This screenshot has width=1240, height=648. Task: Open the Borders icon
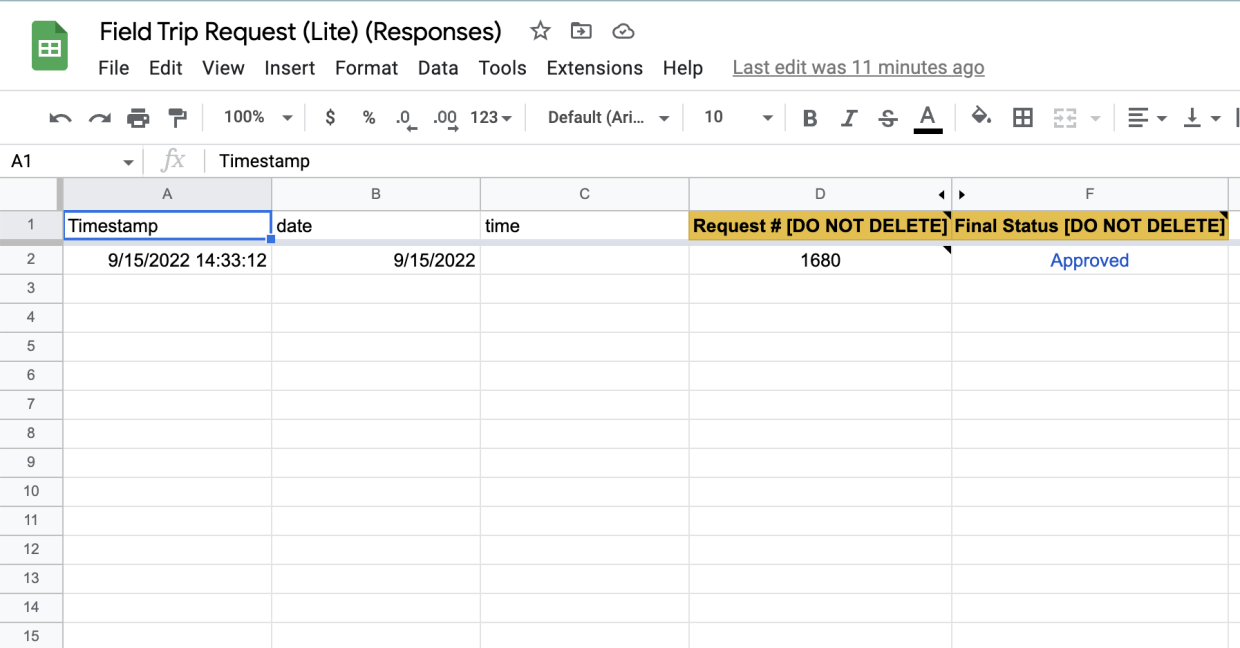1022,117
